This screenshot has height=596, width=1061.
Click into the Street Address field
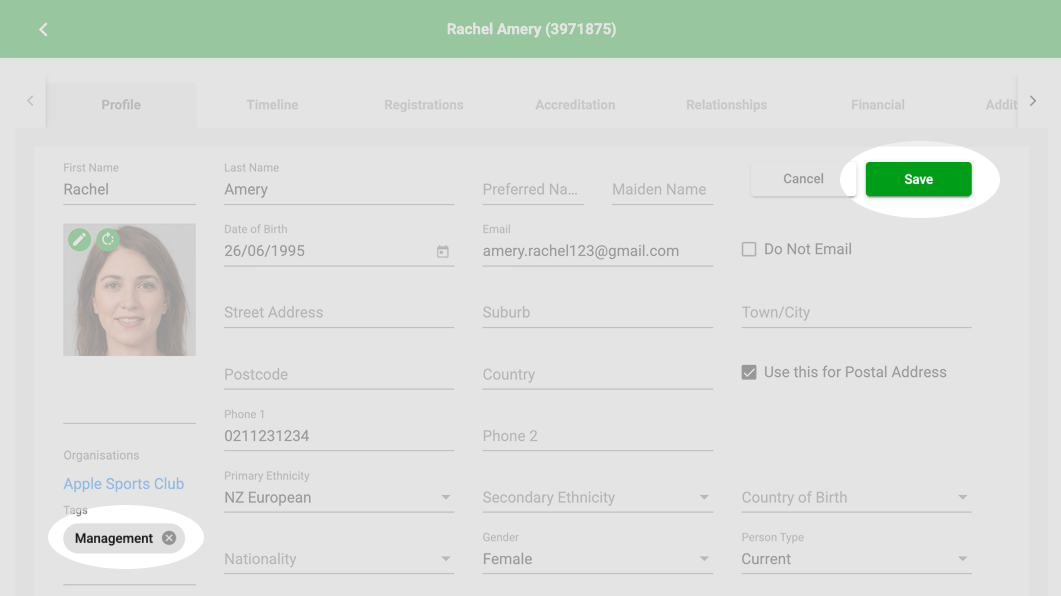(x=338, y=313)
